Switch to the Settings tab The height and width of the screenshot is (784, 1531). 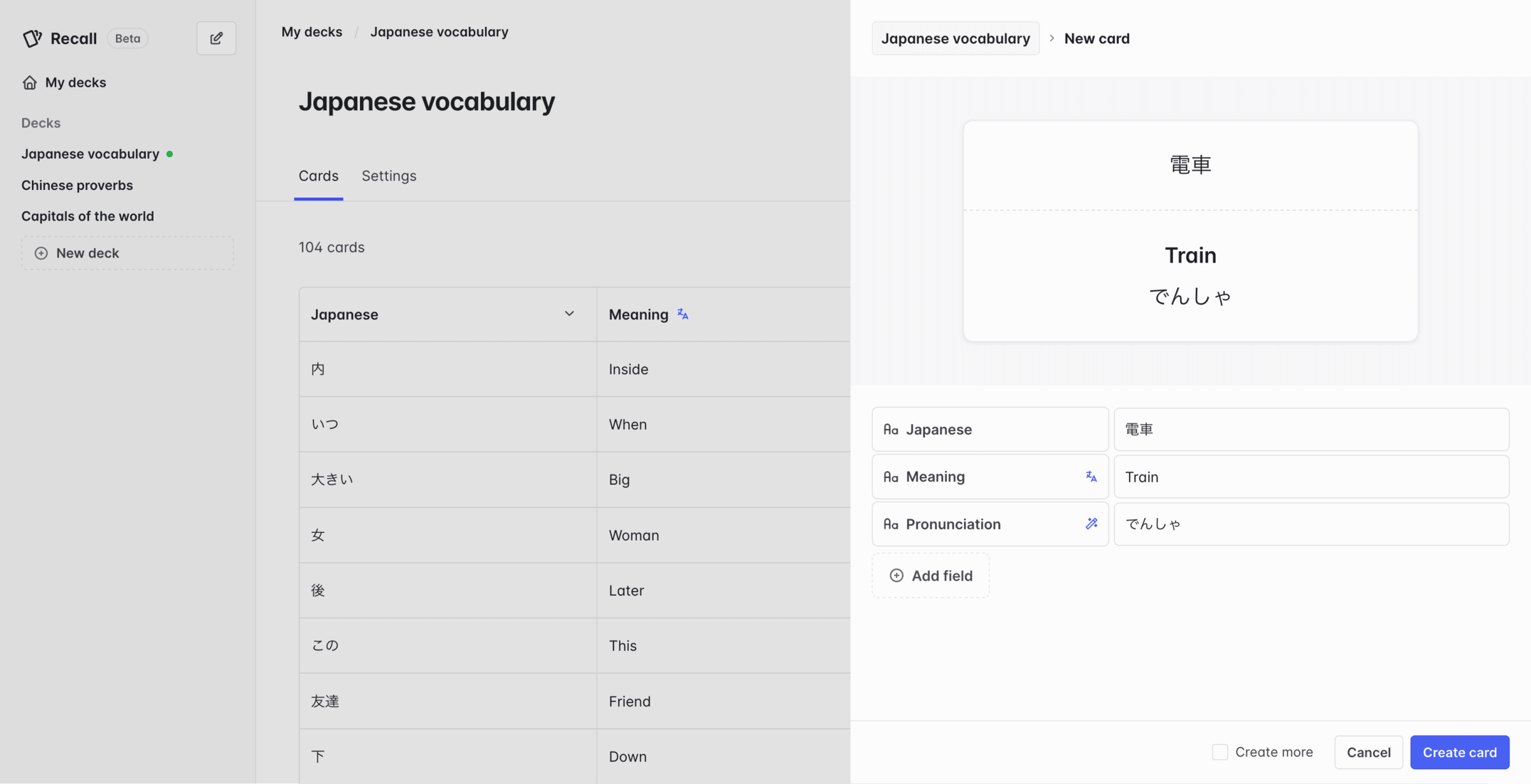pos(388,176)
